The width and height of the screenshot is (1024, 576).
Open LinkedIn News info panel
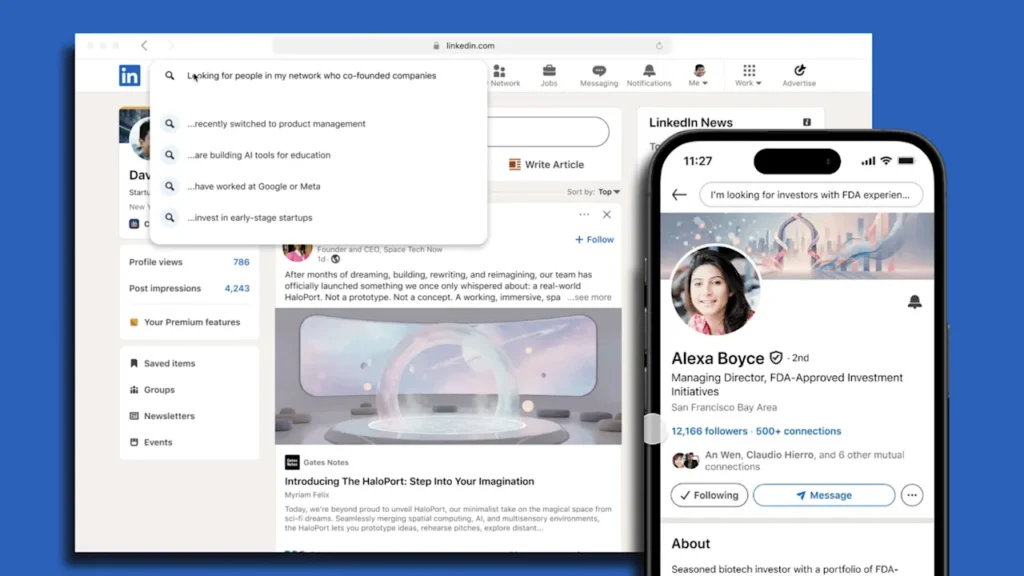click(807, 121)
